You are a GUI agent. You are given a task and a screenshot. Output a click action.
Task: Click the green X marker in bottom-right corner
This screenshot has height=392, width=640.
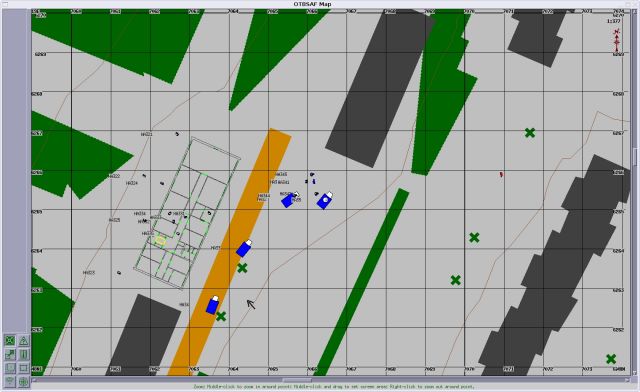[x=611, y=359]
